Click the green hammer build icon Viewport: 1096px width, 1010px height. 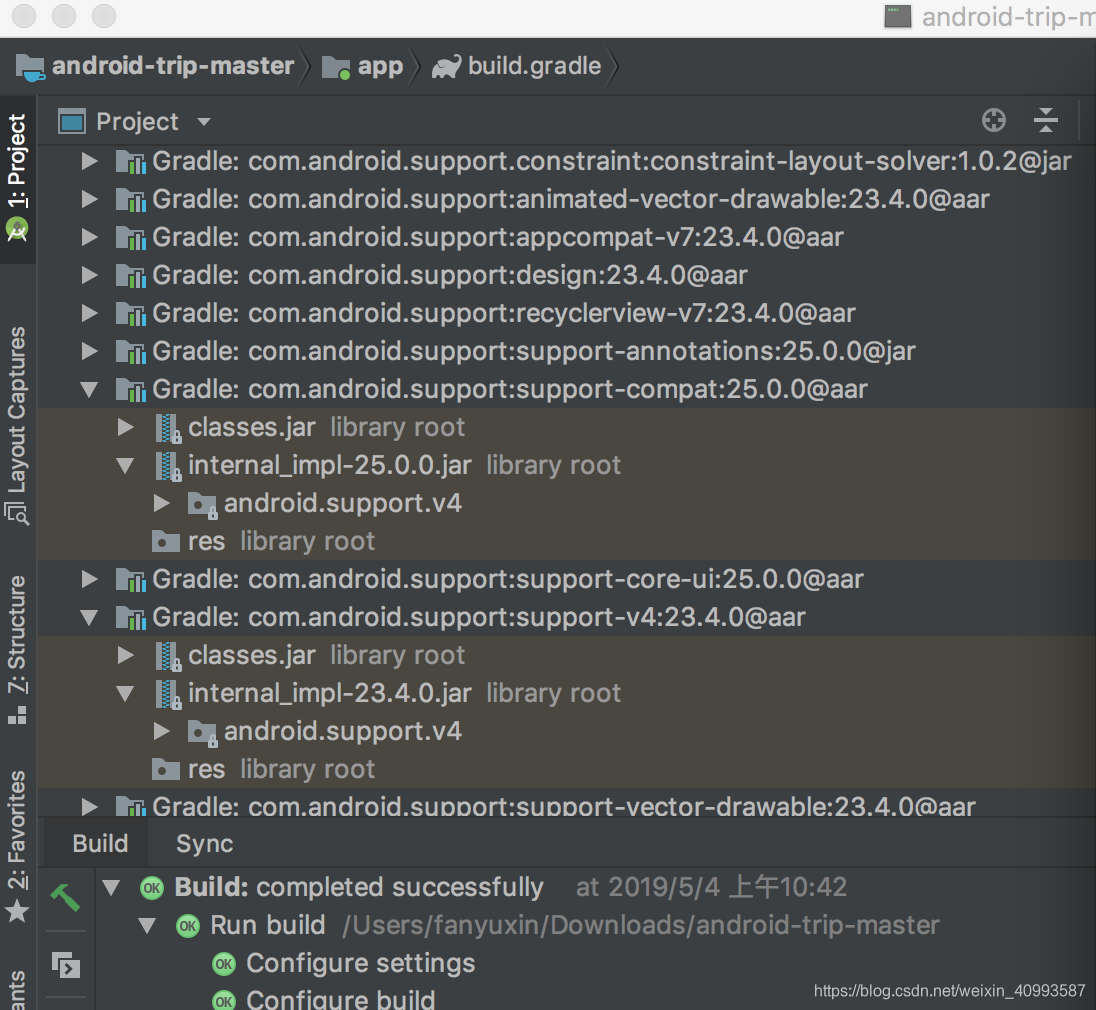click(66, 897)
